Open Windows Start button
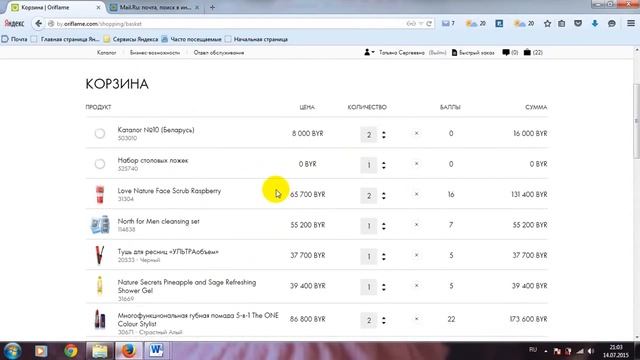Viewport: 640px width, 360px height. pyautogui.click(x=12, y=351)
